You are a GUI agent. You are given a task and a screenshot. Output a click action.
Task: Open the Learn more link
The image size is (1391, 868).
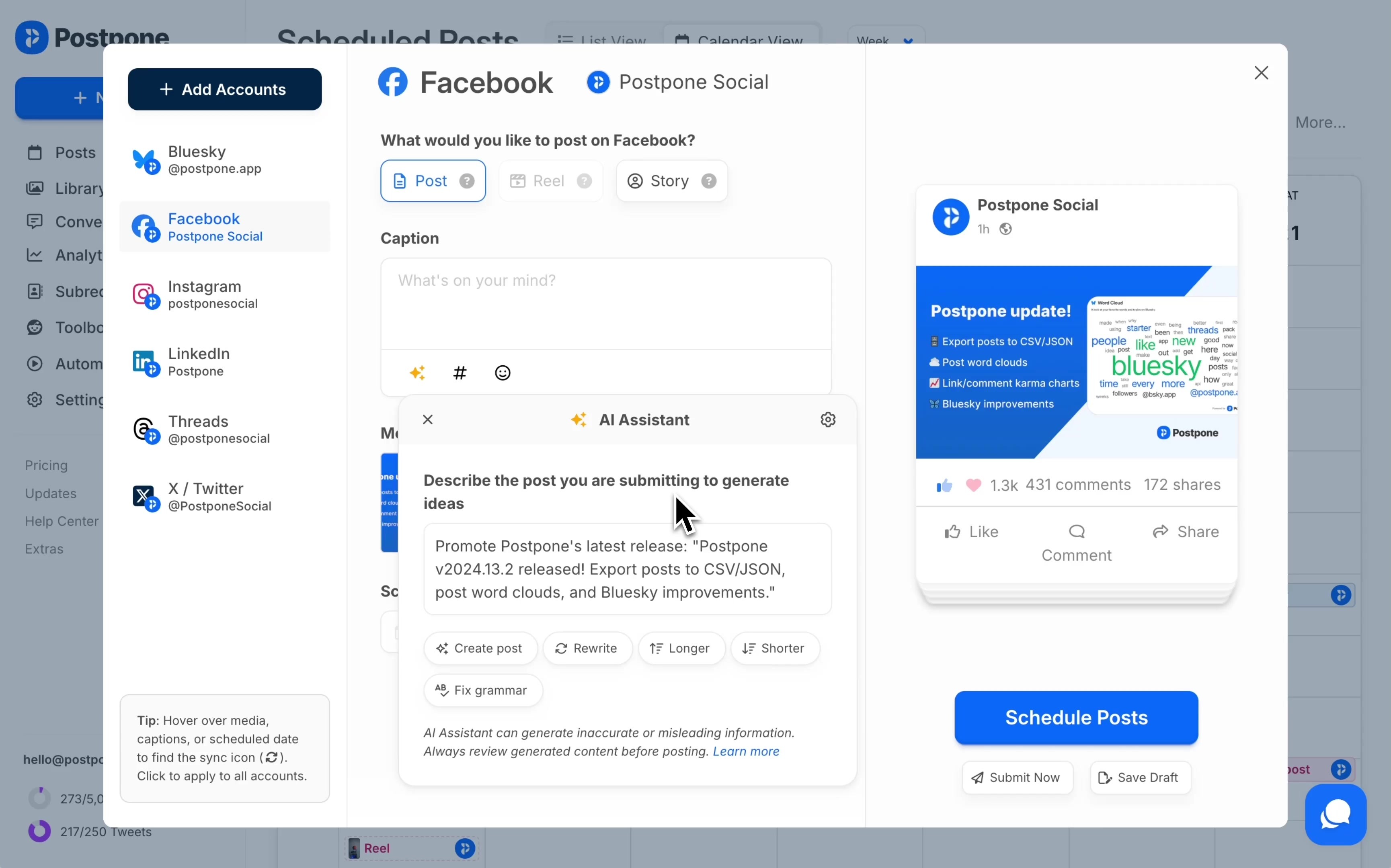tap(745, 751)
